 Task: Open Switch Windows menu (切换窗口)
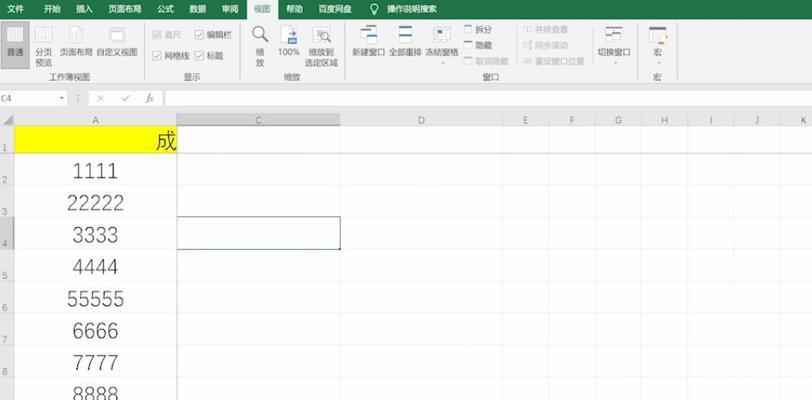point(614,45)
